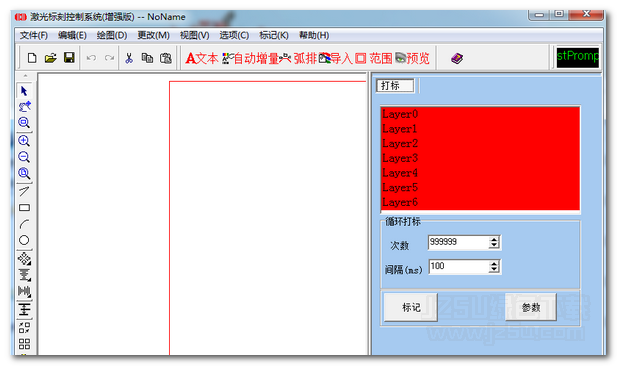Increase 次数 count with up arrow
617x366 pixels.
tap(494, 239)
